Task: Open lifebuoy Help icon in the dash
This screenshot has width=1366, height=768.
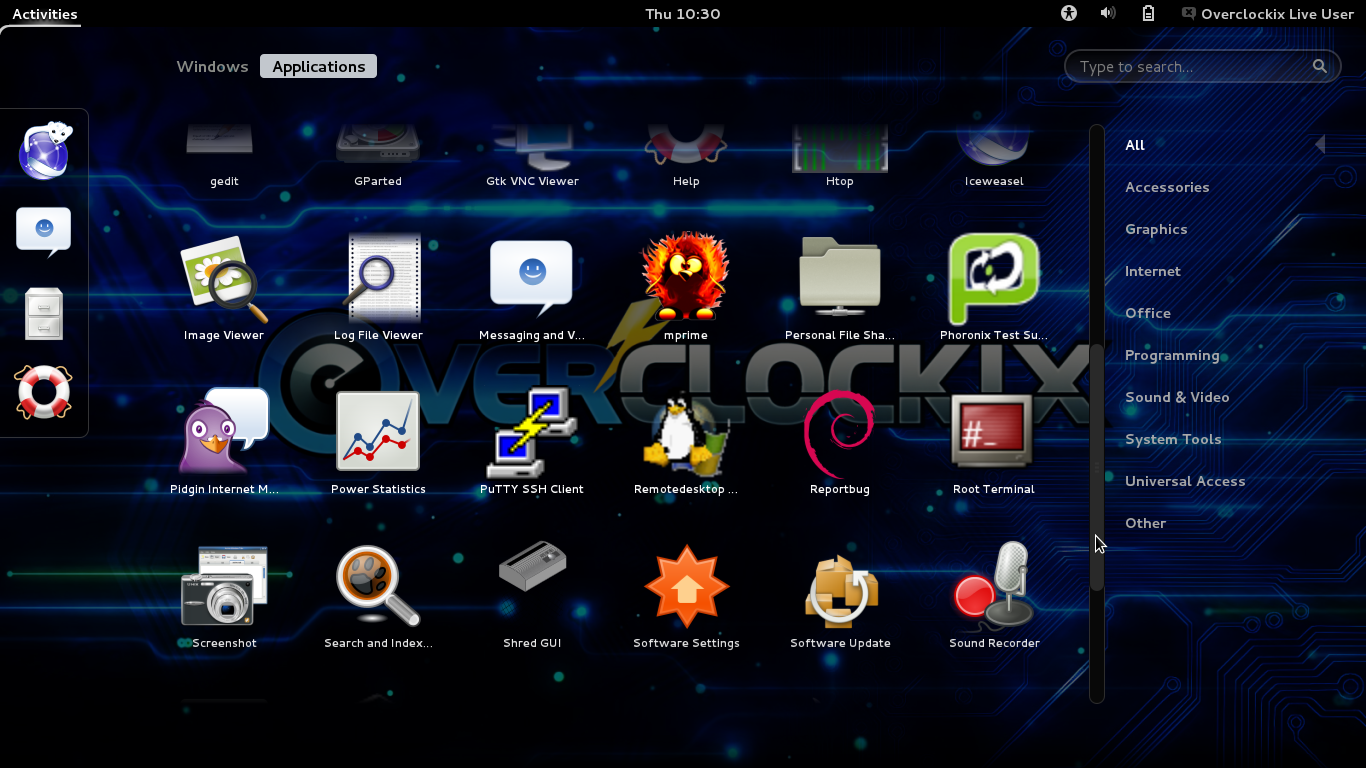Action: pyautogui.click(x=44, y=391)
